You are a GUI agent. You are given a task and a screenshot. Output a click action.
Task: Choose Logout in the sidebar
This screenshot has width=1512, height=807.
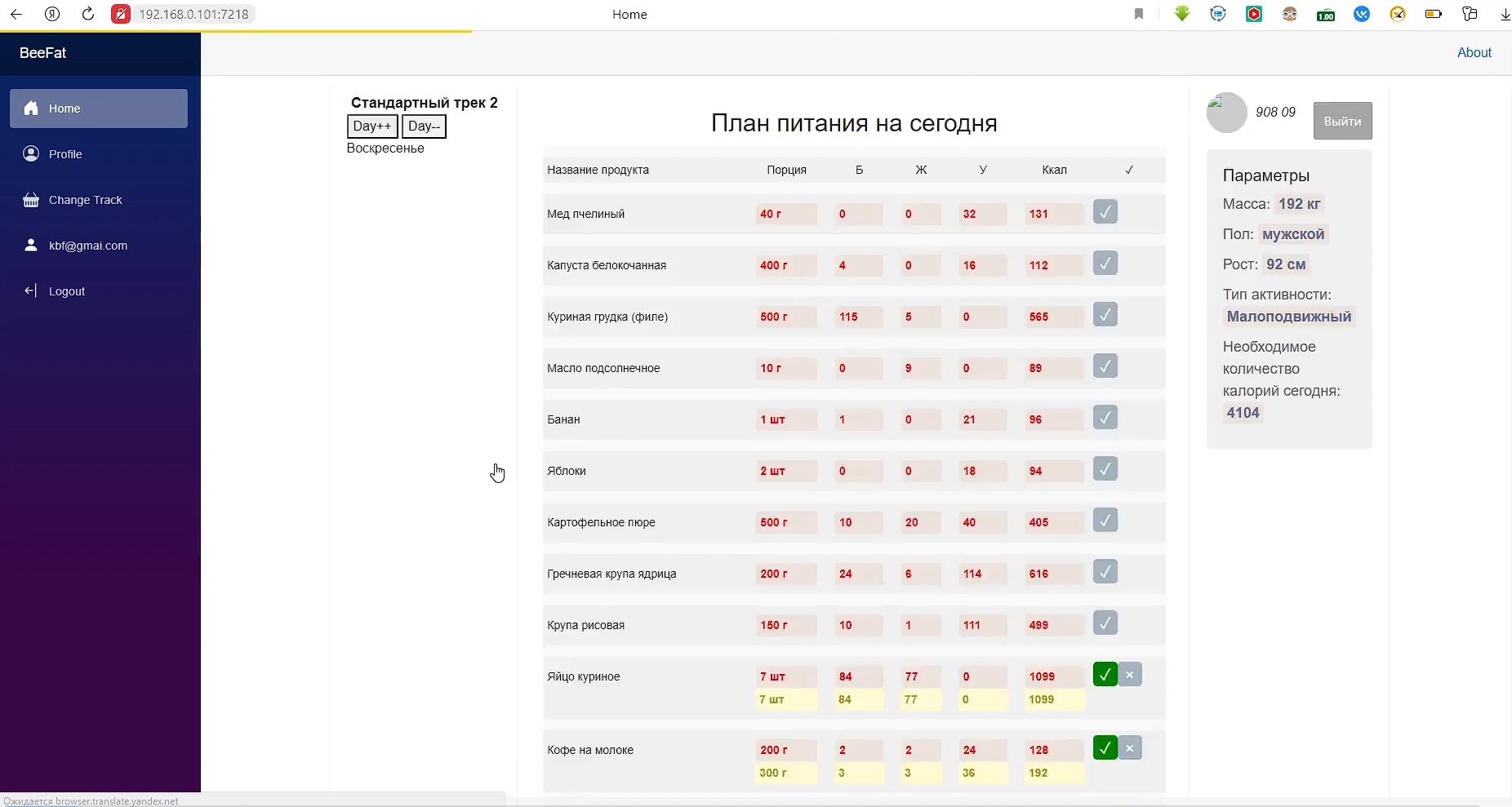click(x=99, y=291)
